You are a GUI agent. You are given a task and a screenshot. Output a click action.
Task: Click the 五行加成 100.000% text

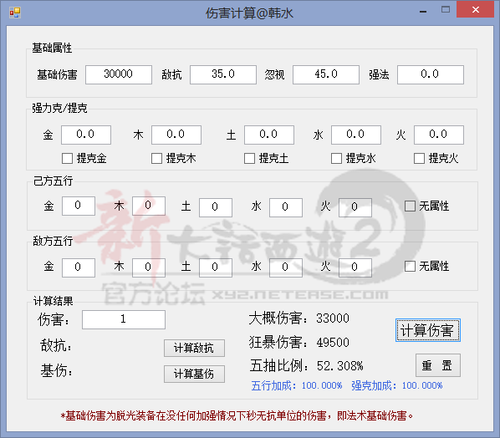[x=297, y=386]
